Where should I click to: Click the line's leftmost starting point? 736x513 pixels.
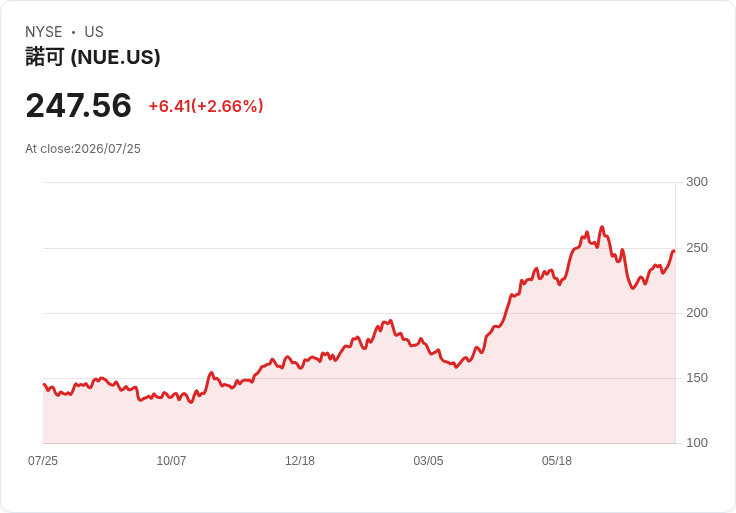tap(44, 384)
